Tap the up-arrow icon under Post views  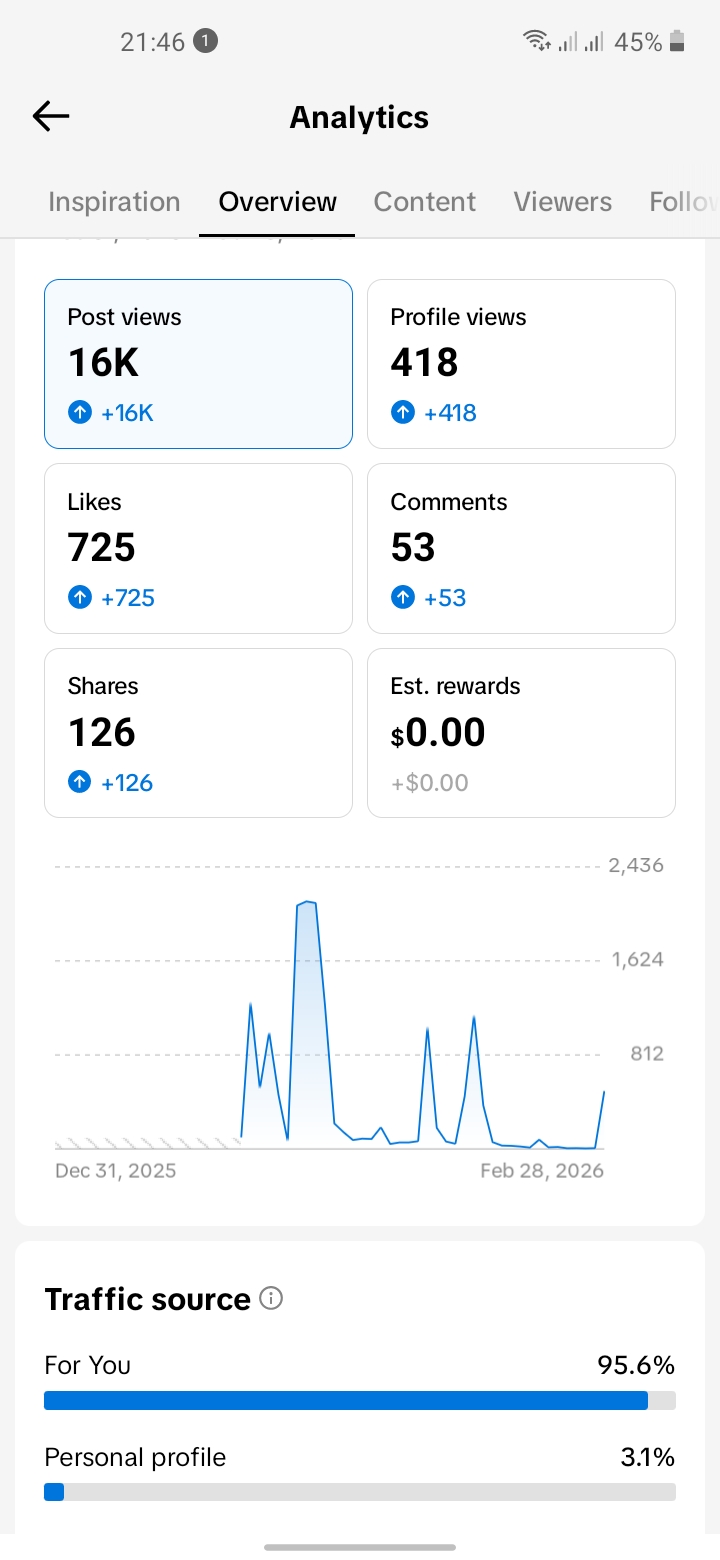pos(80,413)
